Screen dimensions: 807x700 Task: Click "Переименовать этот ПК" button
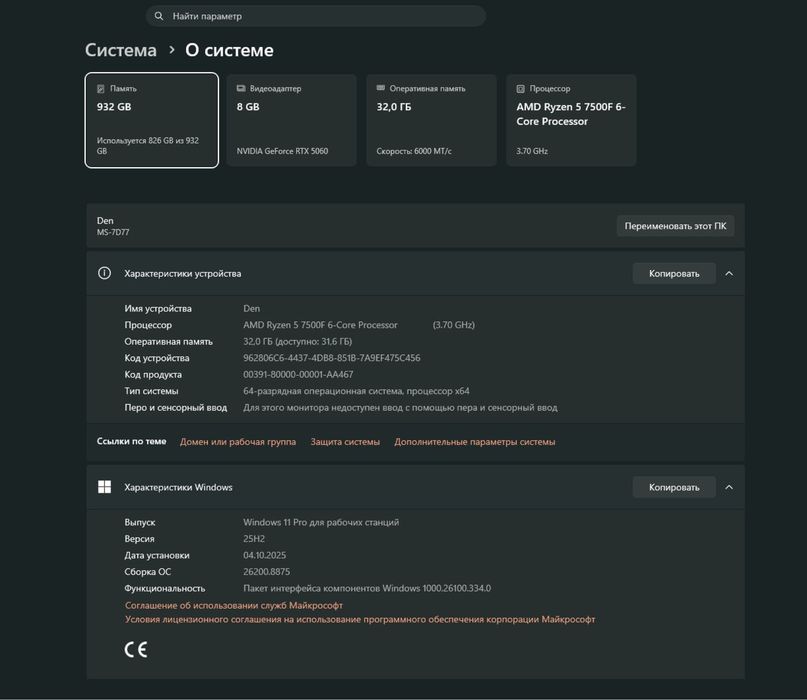click(x=675, y=226)
